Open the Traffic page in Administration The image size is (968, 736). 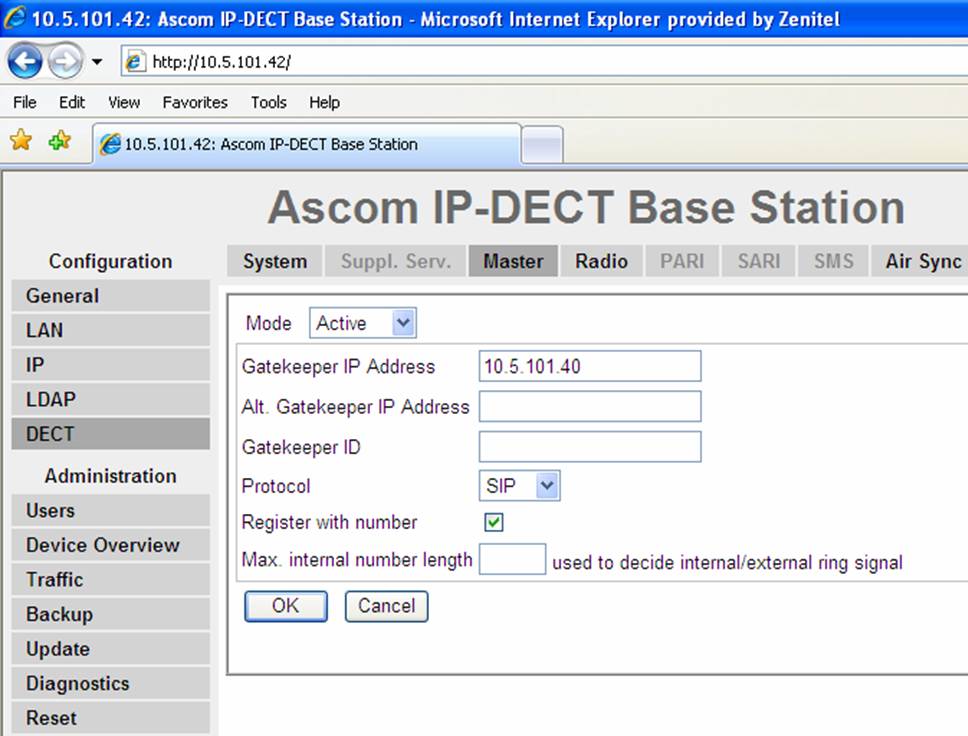54,579
